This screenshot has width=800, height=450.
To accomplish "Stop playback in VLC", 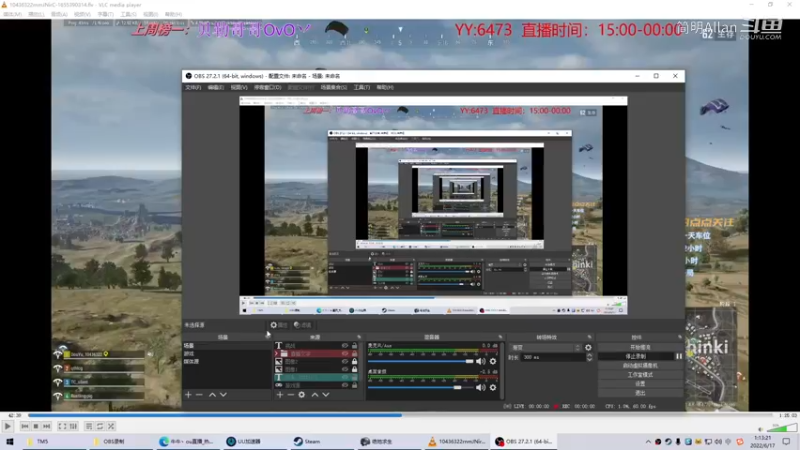I will (x=36, y=426).
